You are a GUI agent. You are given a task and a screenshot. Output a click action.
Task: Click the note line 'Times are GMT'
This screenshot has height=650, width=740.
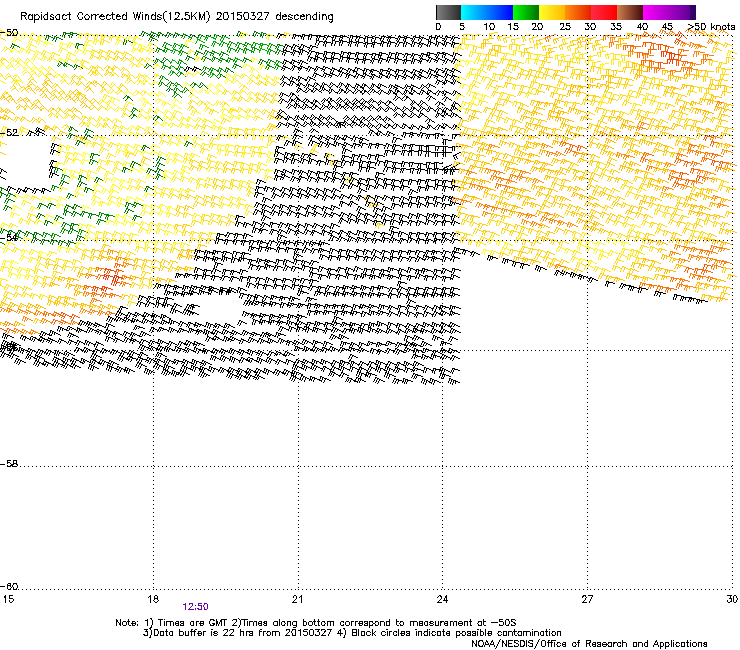[x=193, y=623]
